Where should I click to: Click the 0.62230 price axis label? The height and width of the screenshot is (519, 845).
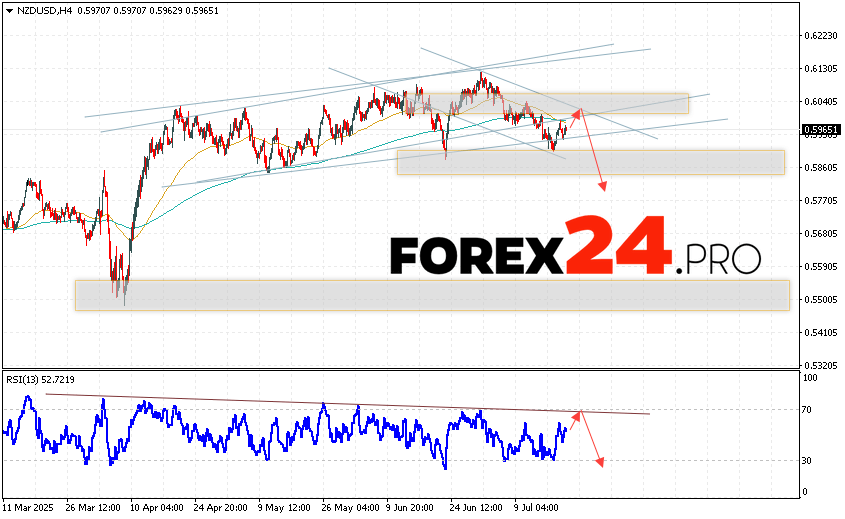click(x=819, y=36)
